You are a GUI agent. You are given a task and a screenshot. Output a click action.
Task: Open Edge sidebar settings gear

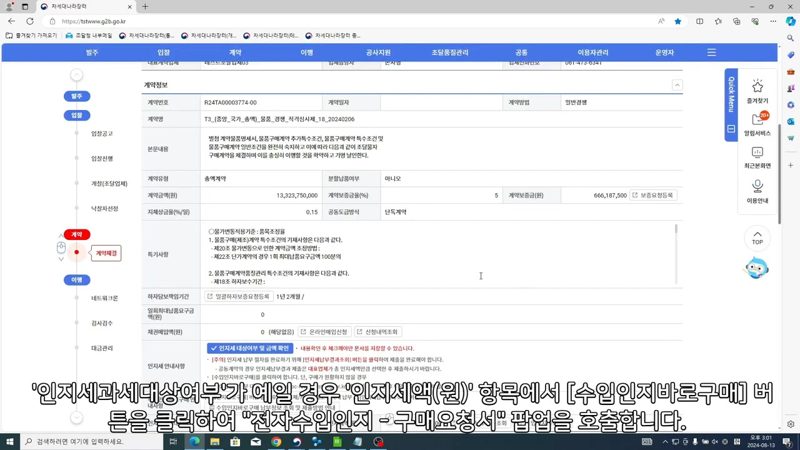pyautogui.click(x=790, y=424)
